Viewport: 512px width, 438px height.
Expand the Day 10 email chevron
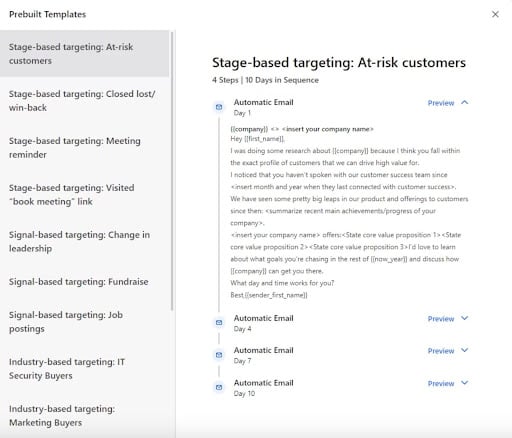[x=465, y=383]
